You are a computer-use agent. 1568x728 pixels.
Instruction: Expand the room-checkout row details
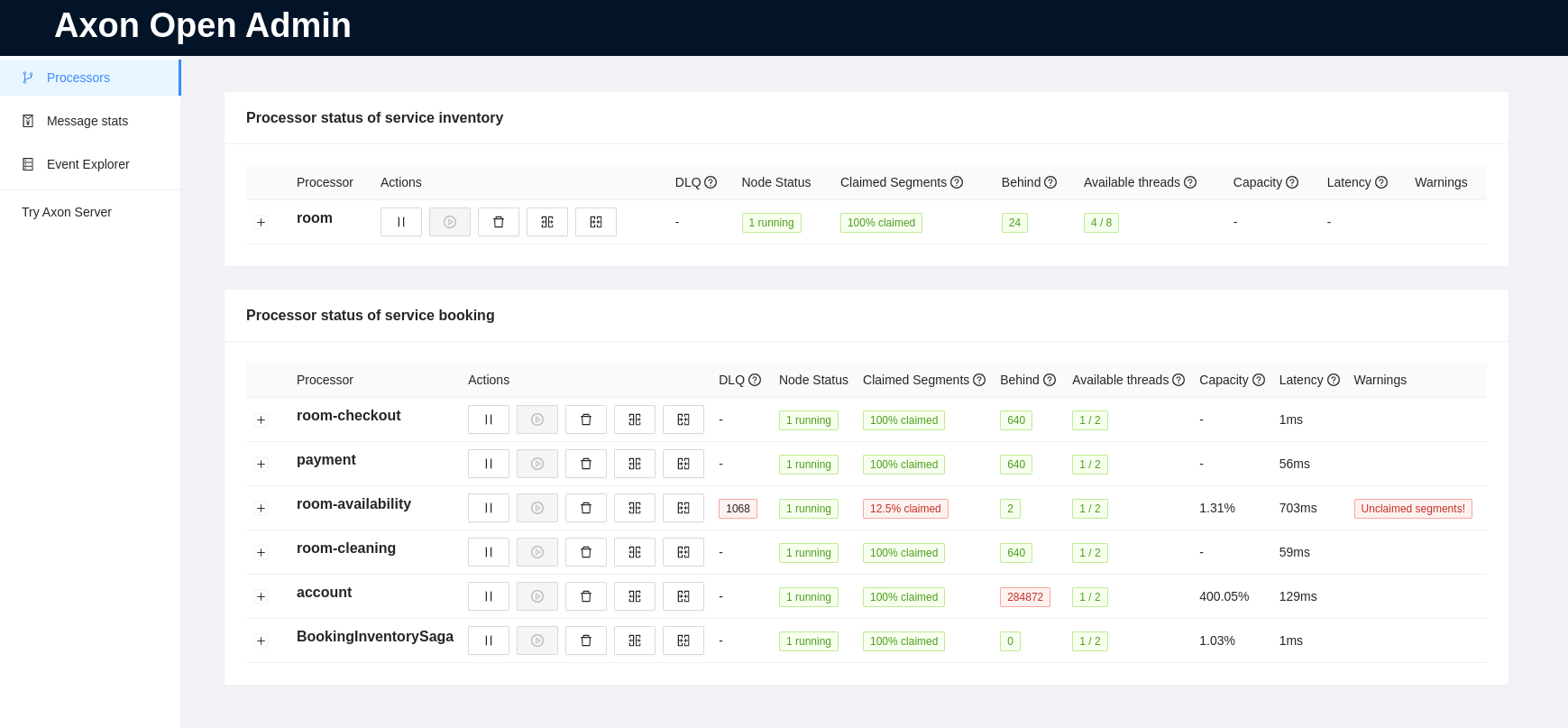[261, 419]
